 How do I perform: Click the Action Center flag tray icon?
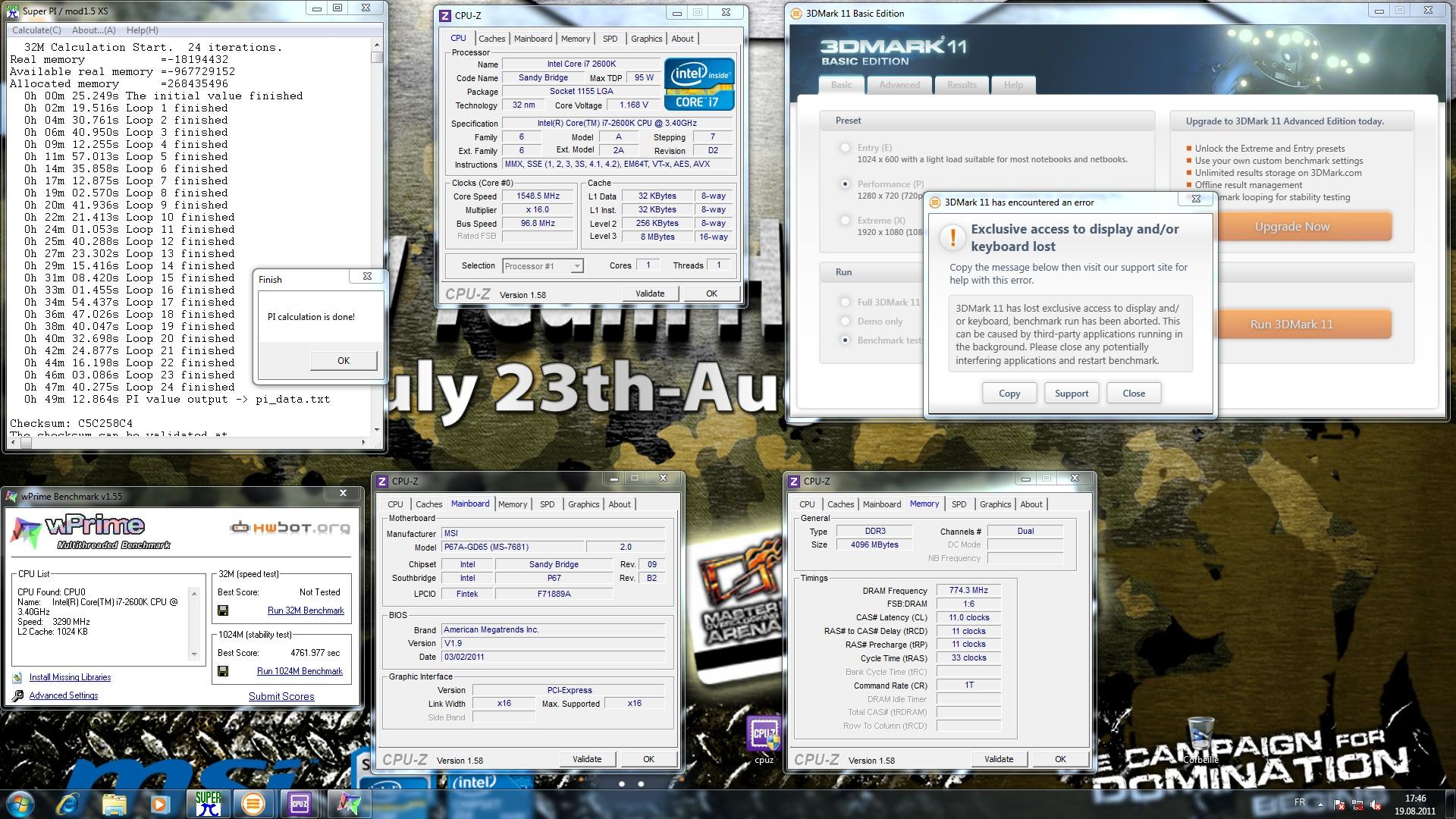(x=1338, y=805)
